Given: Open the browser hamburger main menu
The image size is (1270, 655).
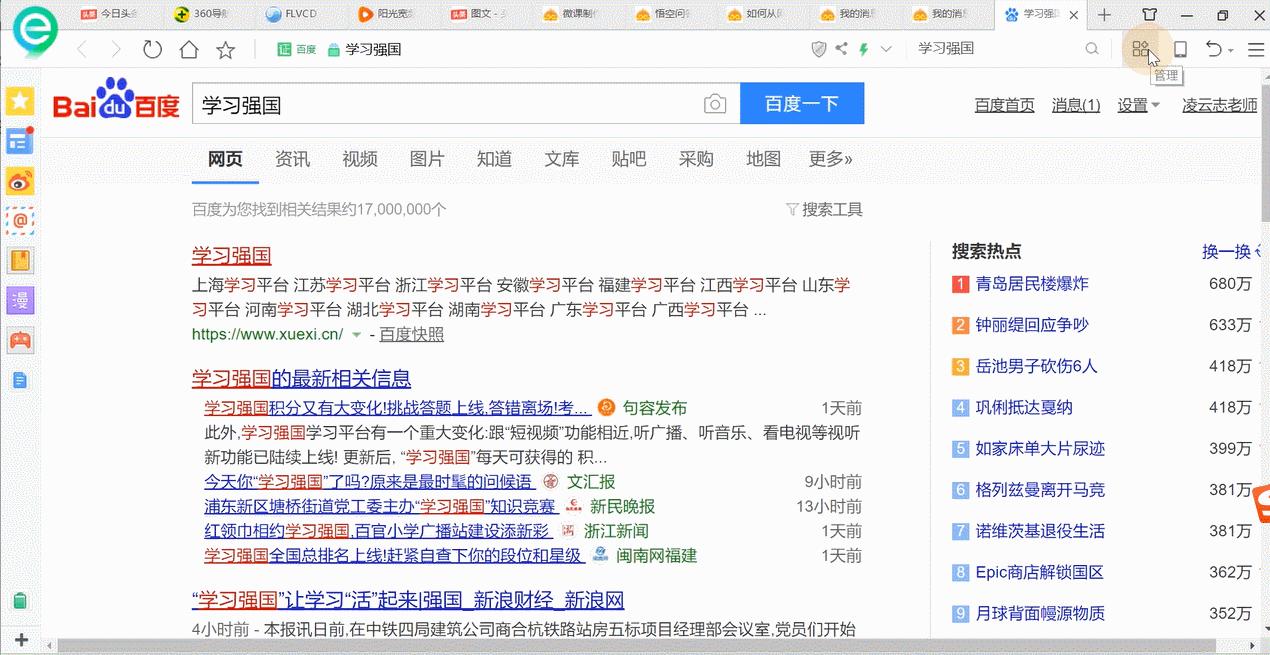Looking at the screenshot, I should pyautogui.click(x=1256, y=48).
